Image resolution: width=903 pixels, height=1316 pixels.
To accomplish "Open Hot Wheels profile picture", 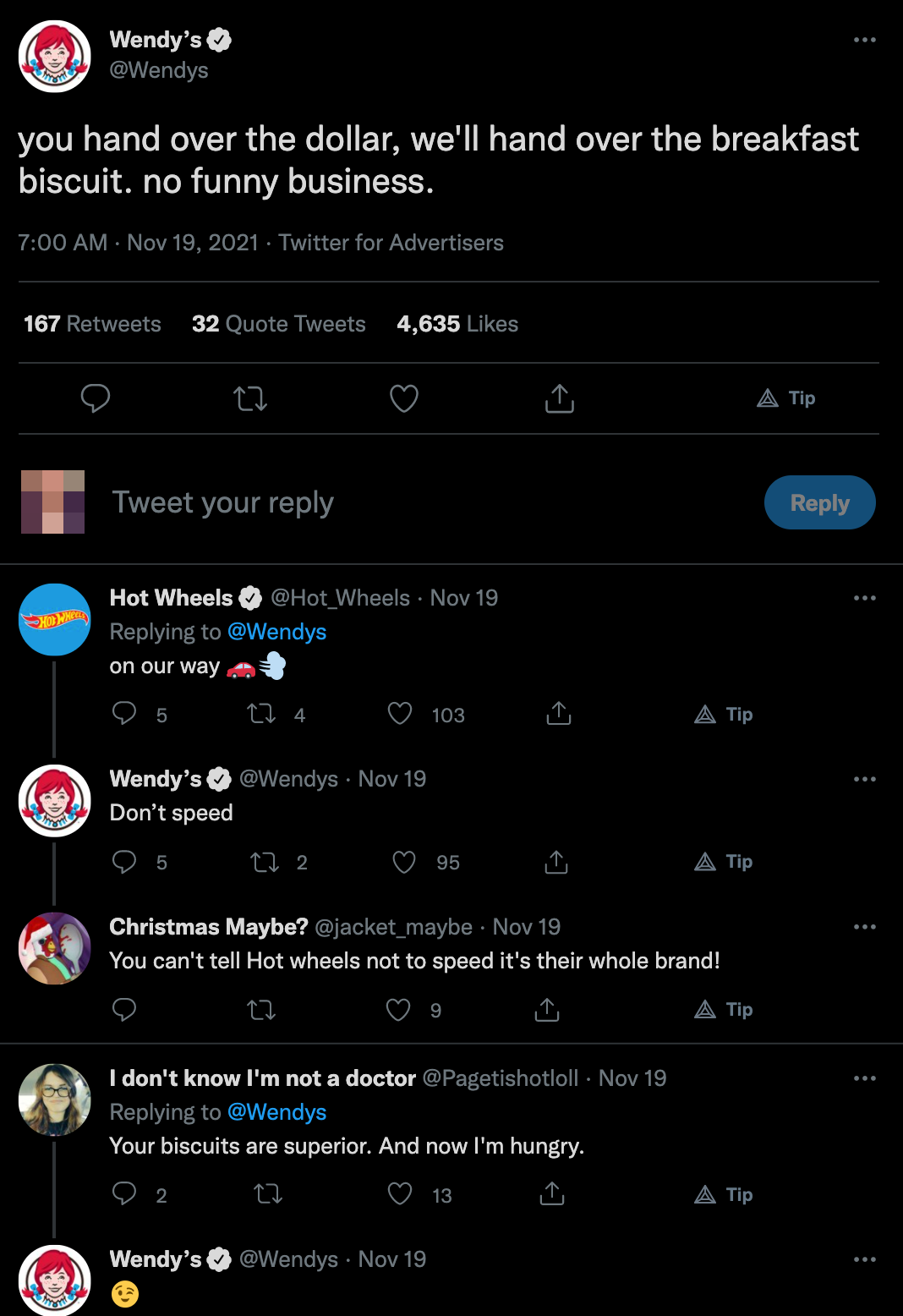I will click(x=55, y=620).
